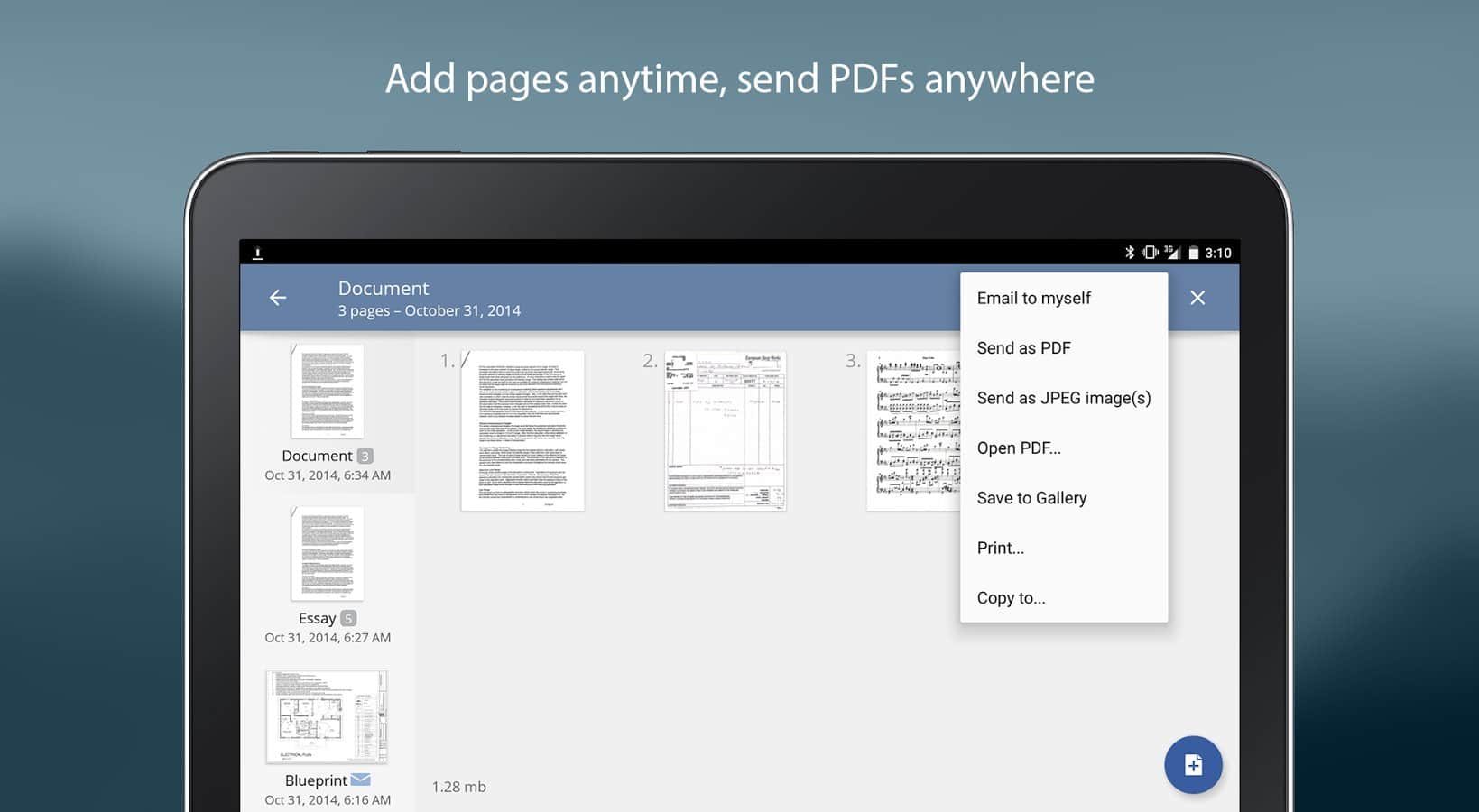
Task: Tap the vibrate mode status icon
Action: [1150, 253]
